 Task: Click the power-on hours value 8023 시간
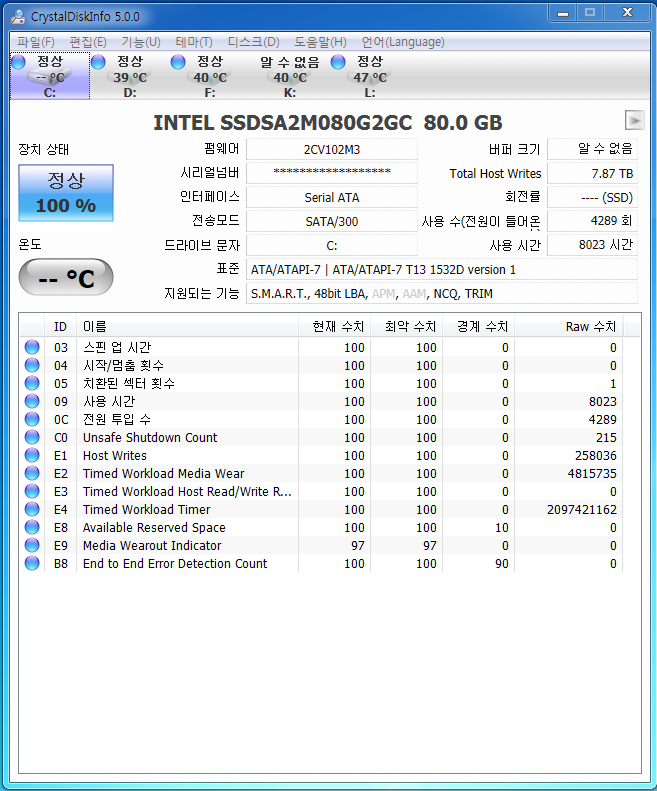592,245
